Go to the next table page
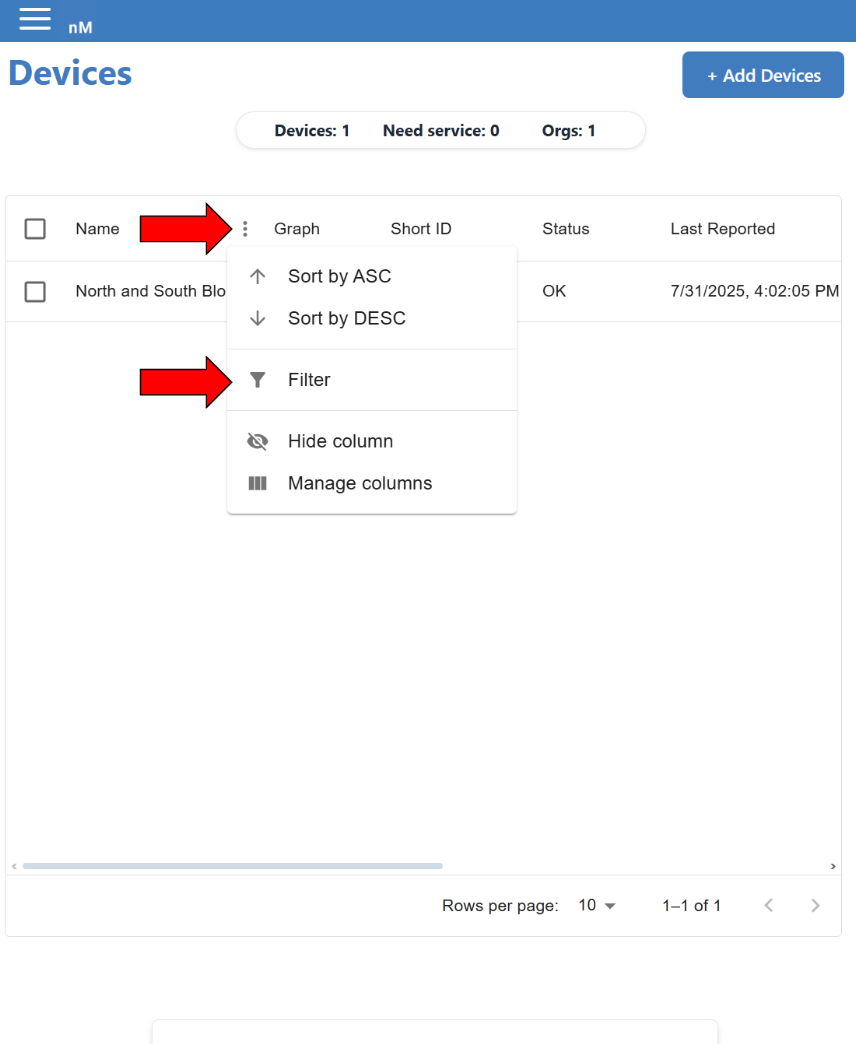The height and width of the screenshot is (1044, 856). 815,906
